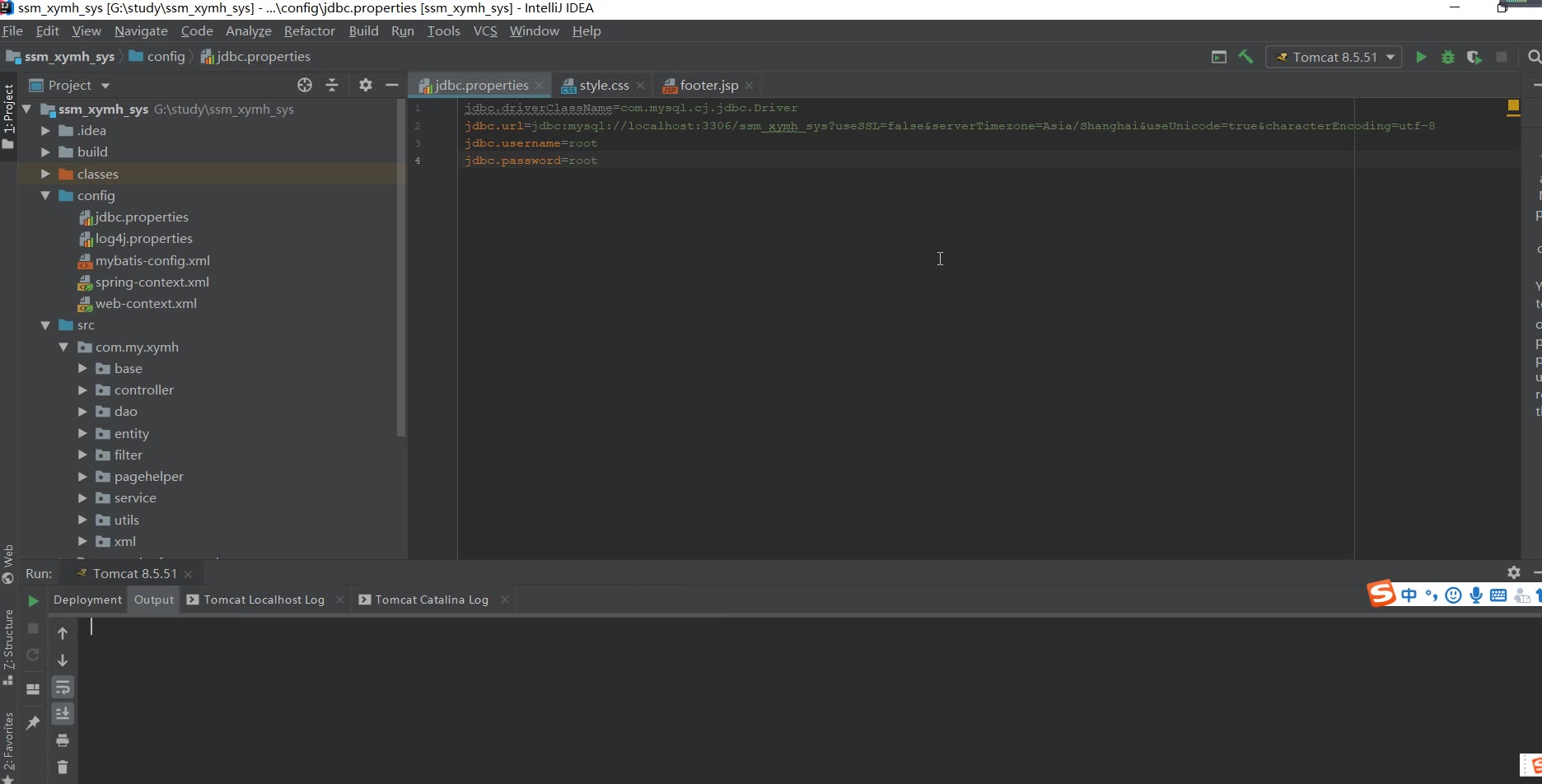Build project with the hammer icon

pos(1245,57)
